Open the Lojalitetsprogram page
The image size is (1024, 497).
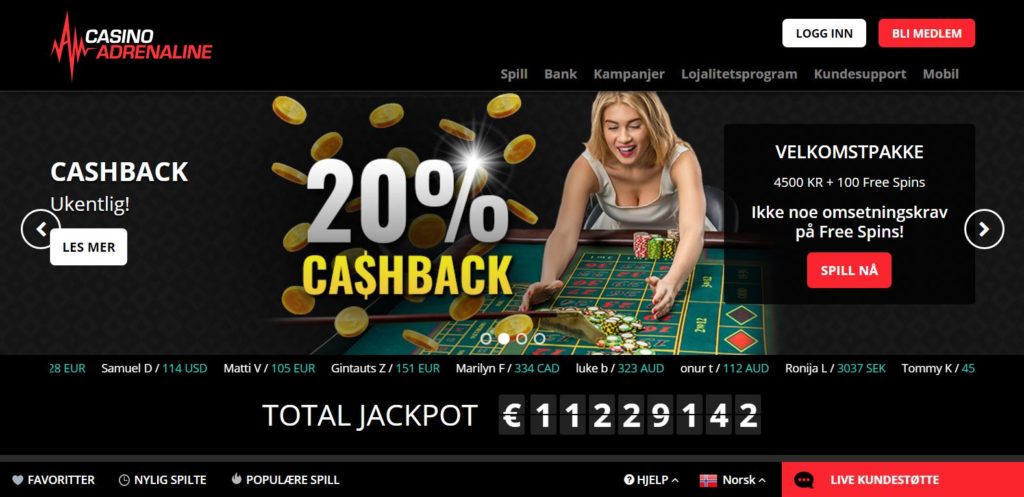click(x=739, y=74)
